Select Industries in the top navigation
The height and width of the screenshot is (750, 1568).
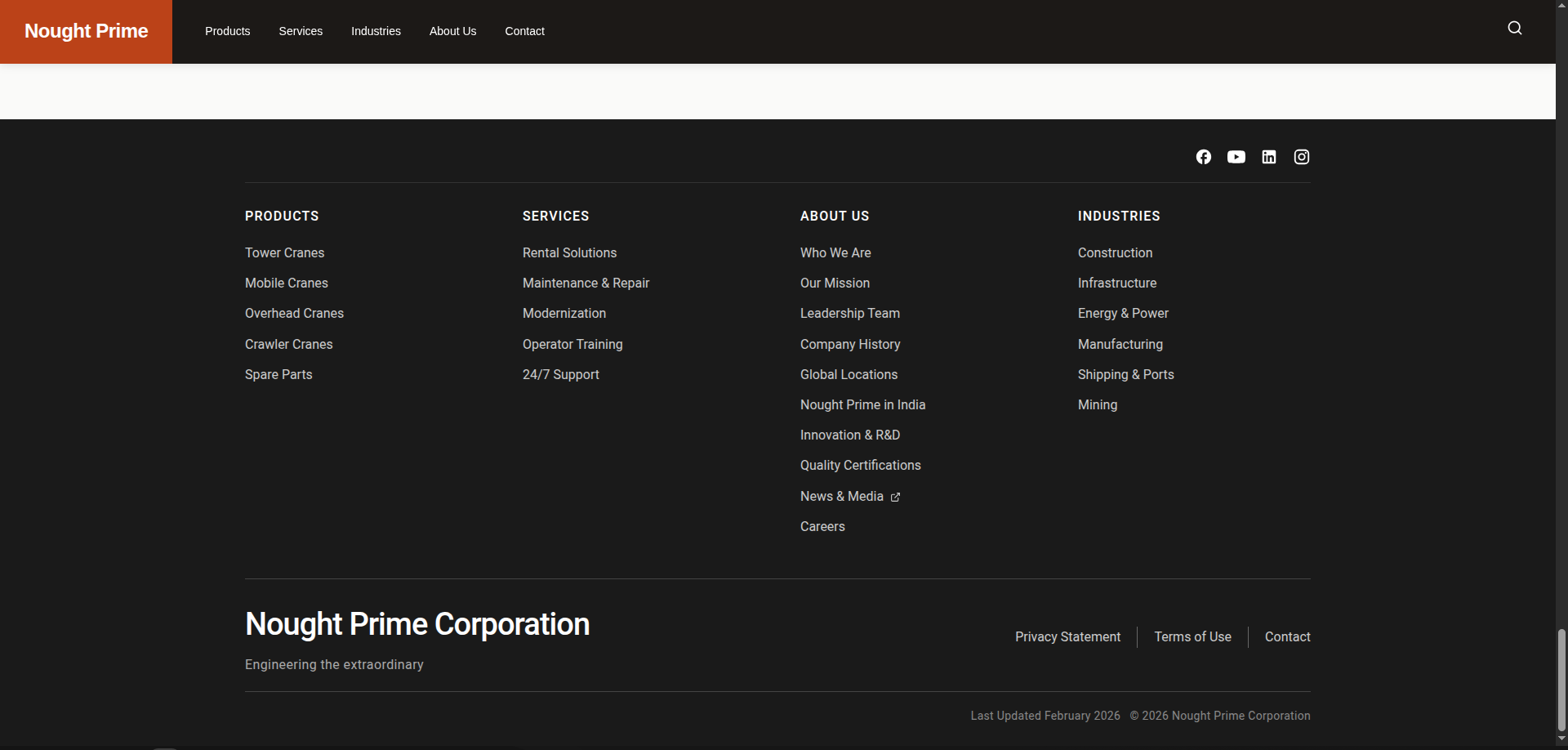pyautogui.click(x=376, y=31)
